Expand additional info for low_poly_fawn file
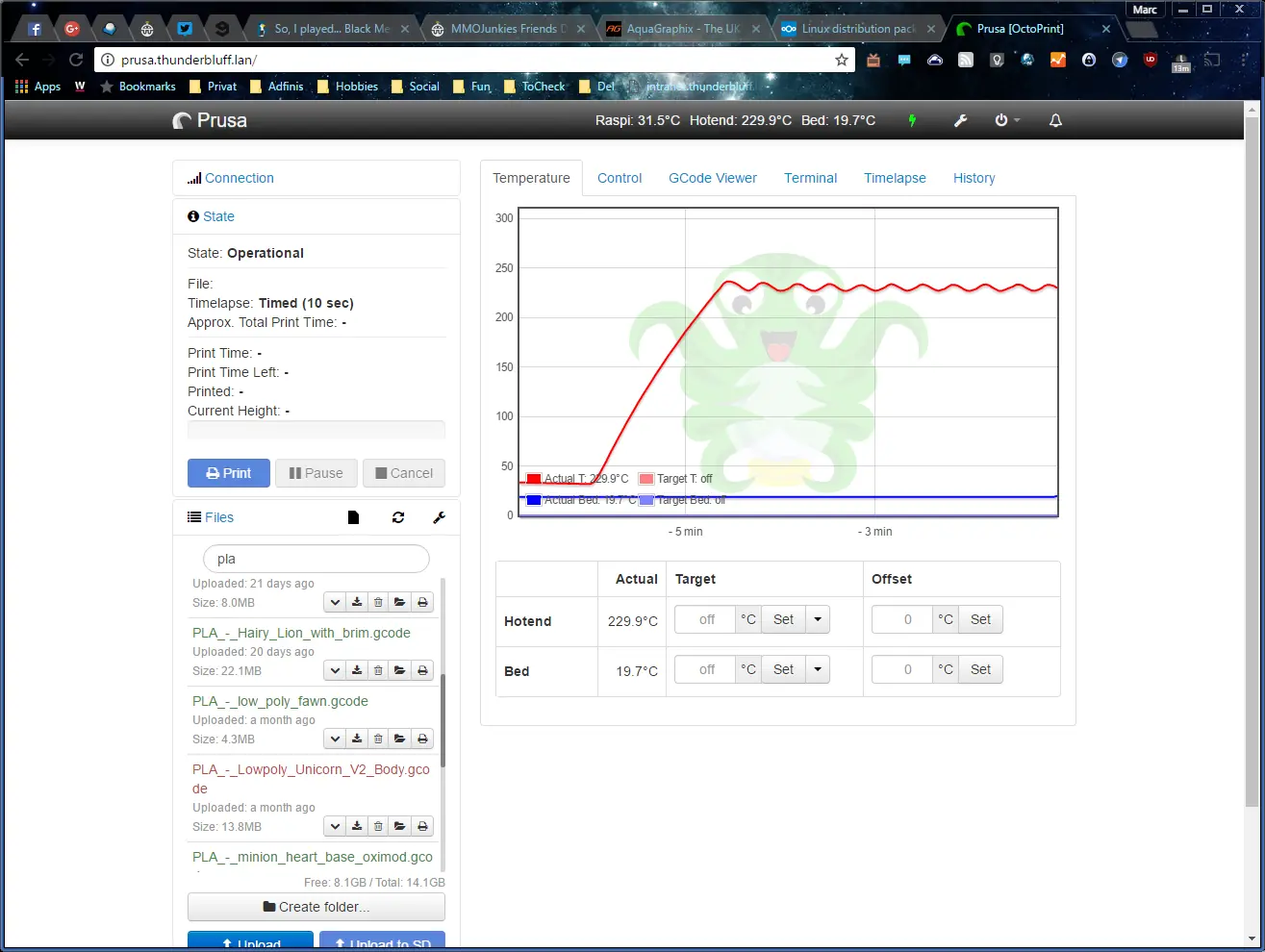Image resolution: width=1265 pixels, height=952 pixels. tap(335, 739)
